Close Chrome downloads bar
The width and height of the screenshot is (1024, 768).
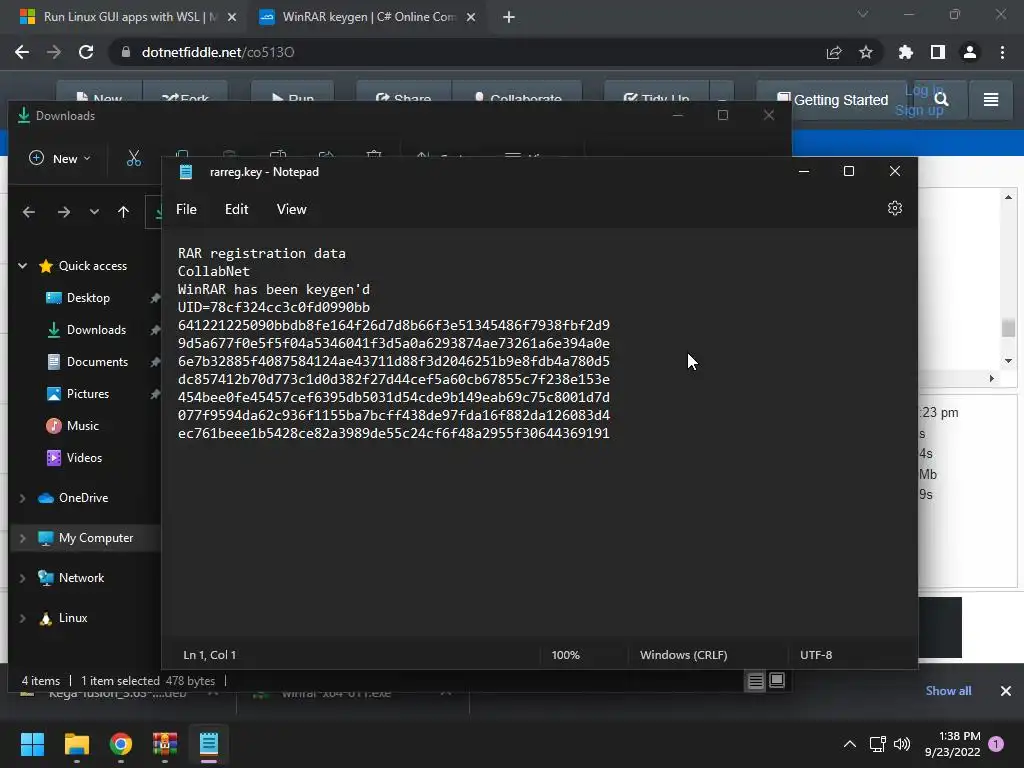click(x=1006, y=691)
